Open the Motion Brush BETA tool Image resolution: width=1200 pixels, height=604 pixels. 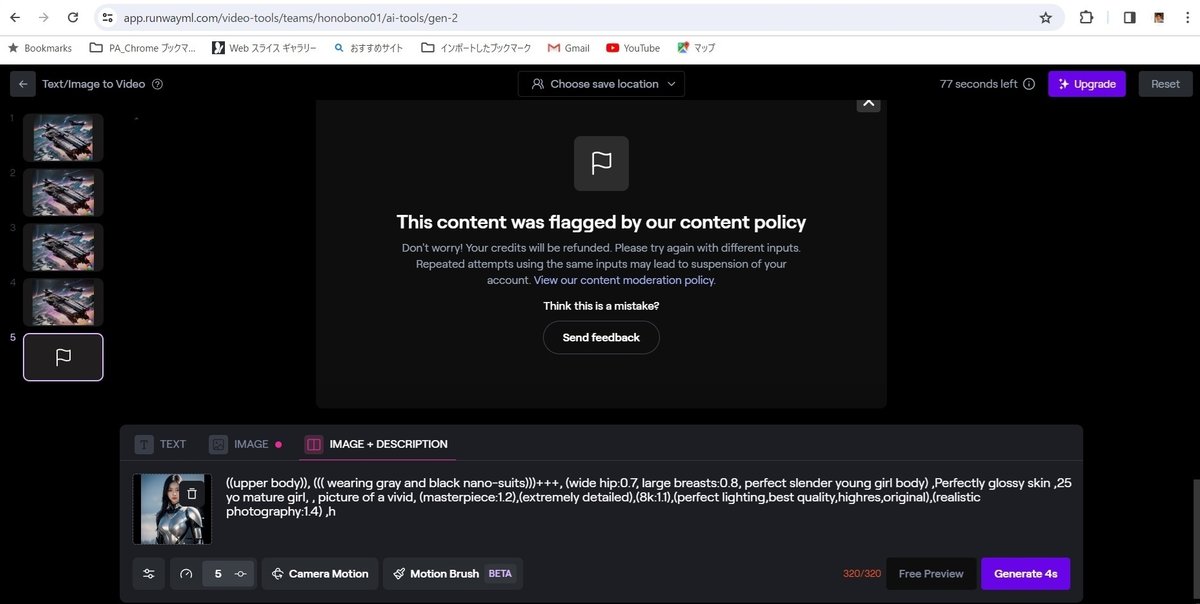click(x=453, y=574)
